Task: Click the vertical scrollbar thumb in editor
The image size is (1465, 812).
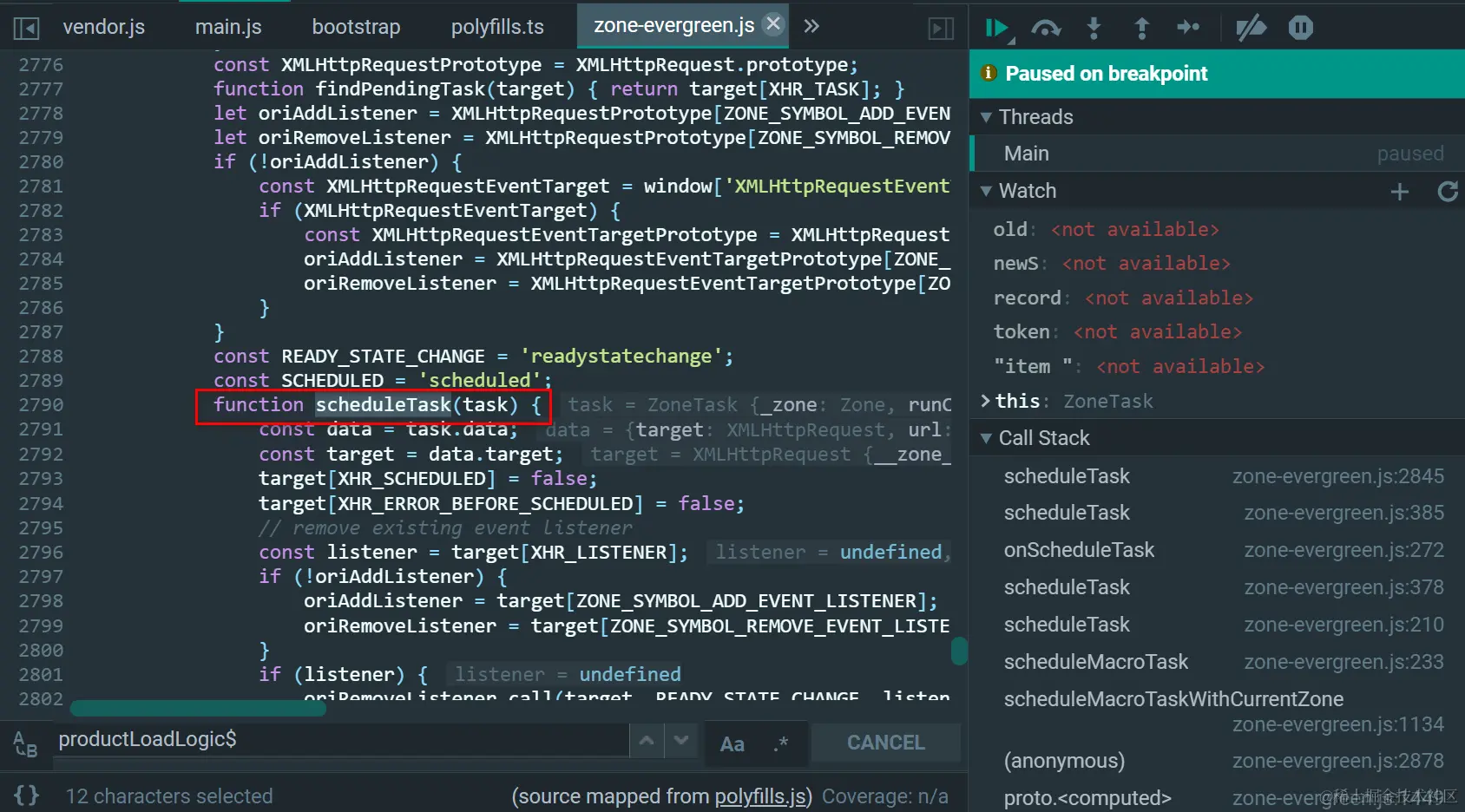Action: [x=958, y=651]
